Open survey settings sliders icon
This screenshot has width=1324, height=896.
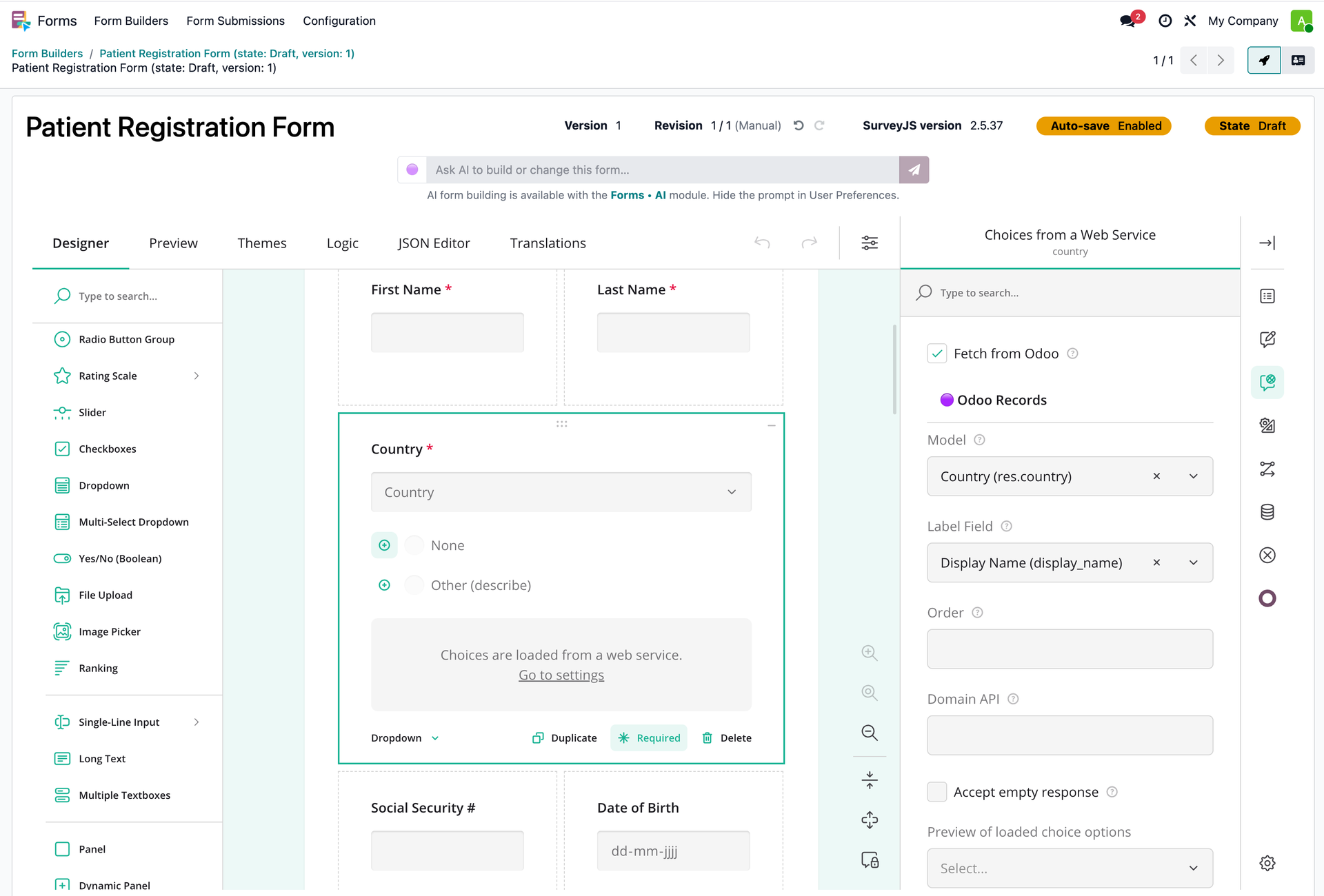(870, 243)
